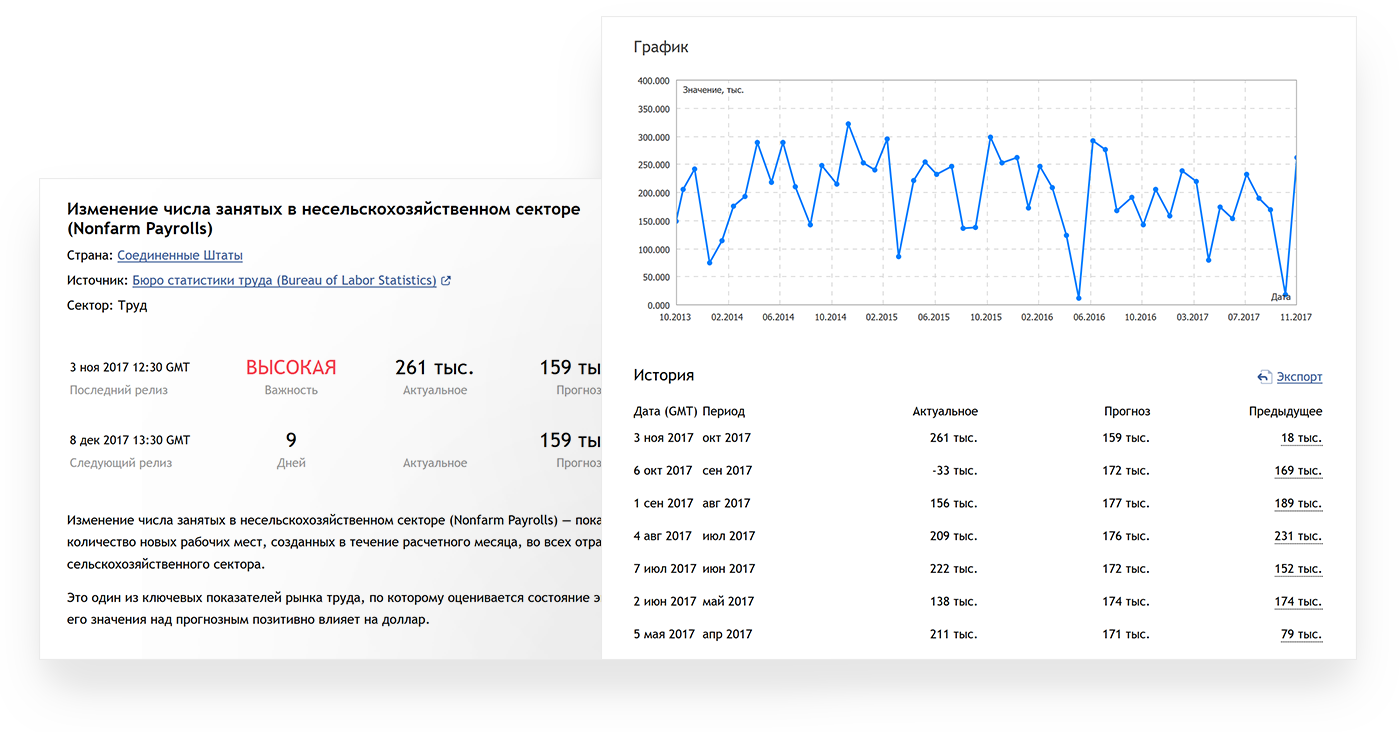Viewport: 1400px width, 732px height.
Task: Open previous value 152 тыс. link
Action: (1298, 569)
